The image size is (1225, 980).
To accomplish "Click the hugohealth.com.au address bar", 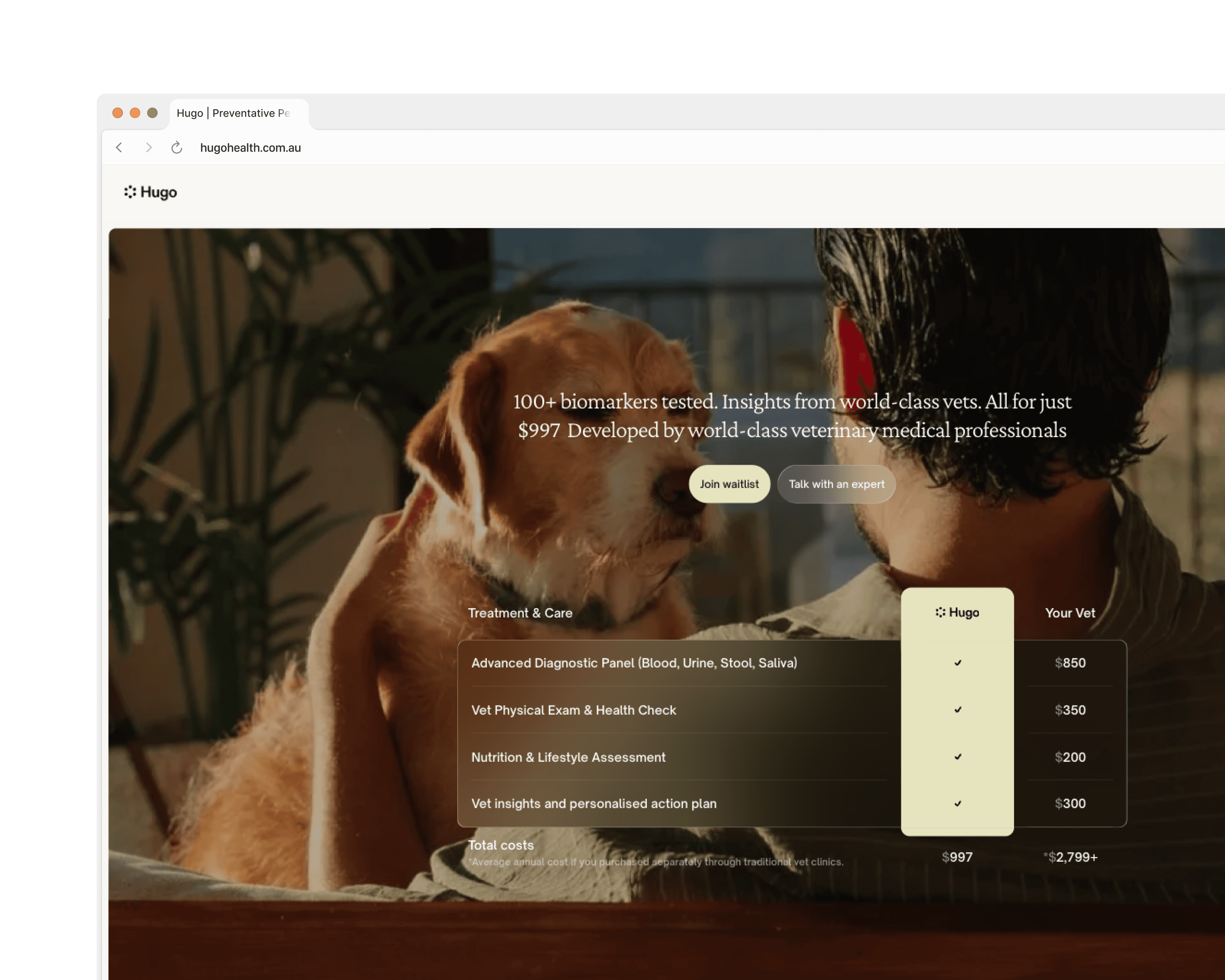I will point(251,148).
